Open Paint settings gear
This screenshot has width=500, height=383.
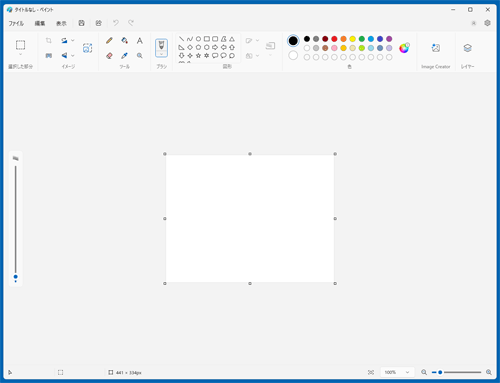click(487, 23)
